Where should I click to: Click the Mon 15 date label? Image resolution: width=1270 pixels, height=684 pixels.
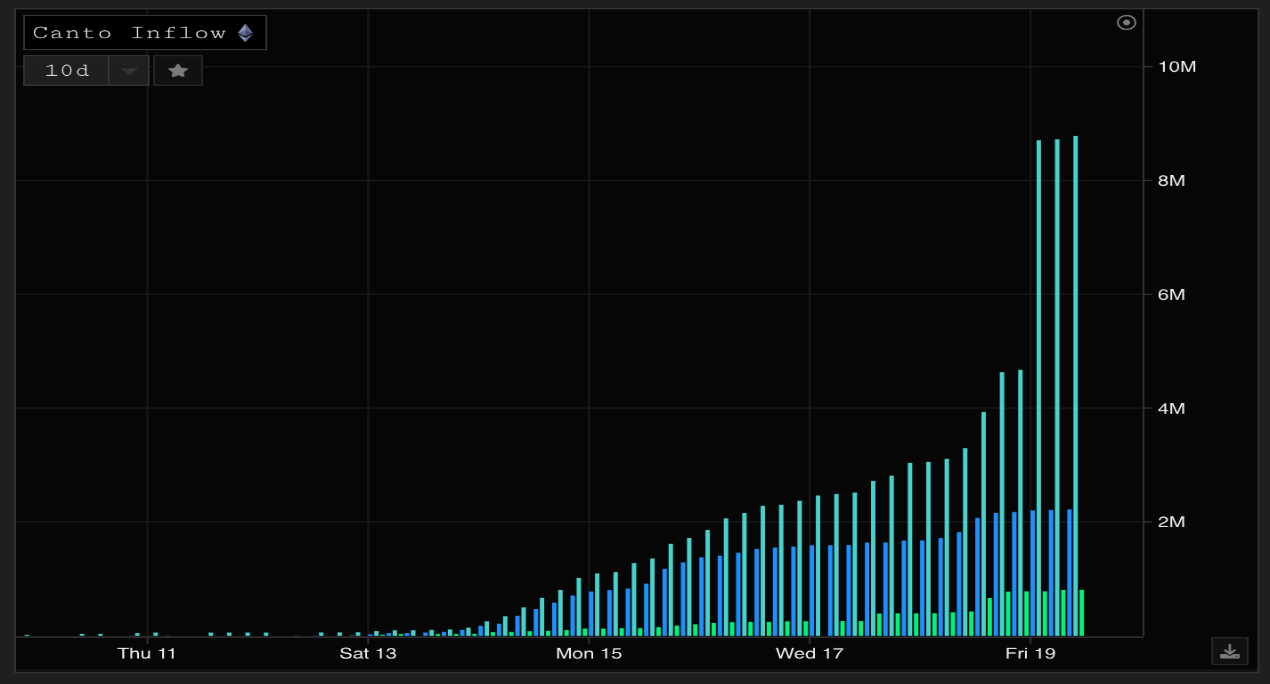click(x=589, y=654)
